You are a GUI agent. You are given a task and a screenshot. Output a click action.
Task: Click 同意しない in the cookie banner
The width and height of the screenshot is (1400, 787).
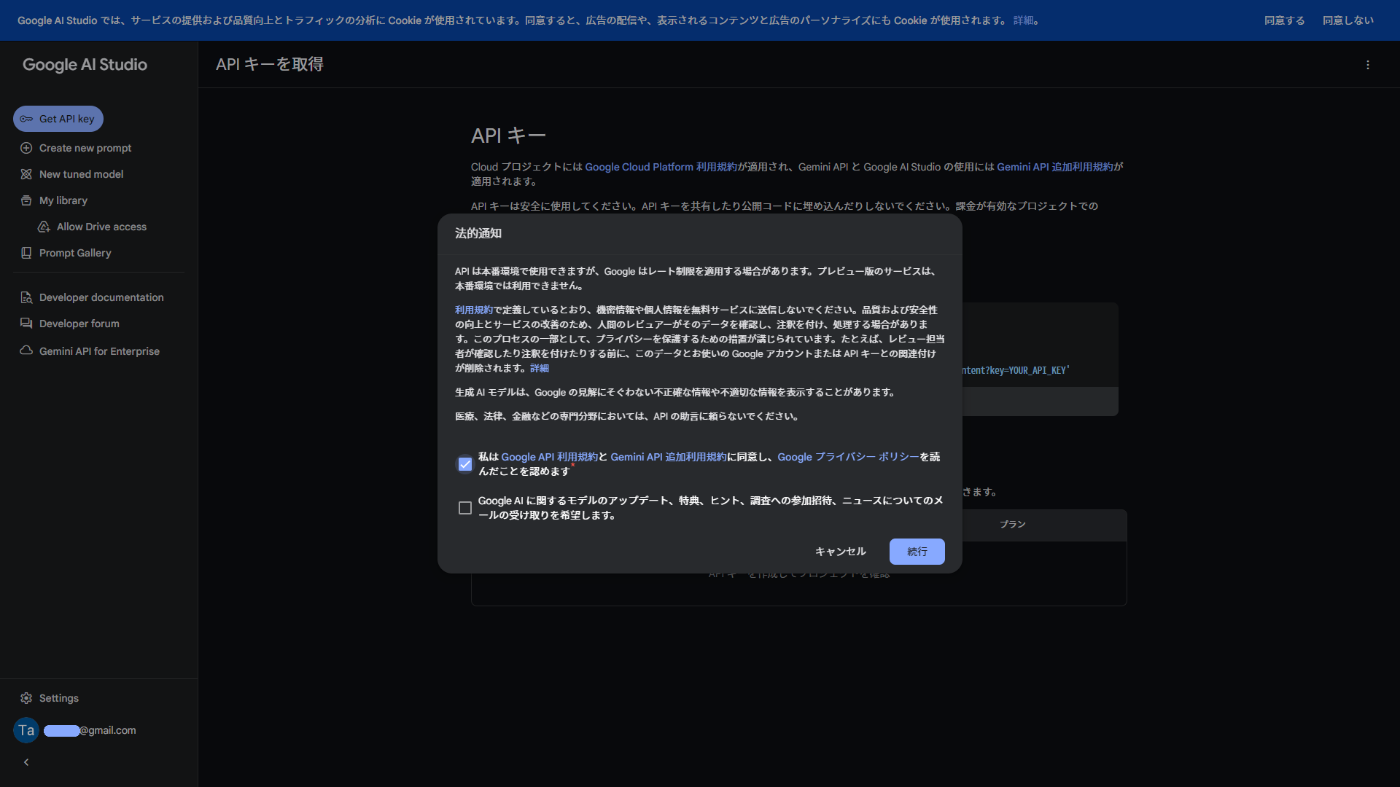[x=1348, y=20]
